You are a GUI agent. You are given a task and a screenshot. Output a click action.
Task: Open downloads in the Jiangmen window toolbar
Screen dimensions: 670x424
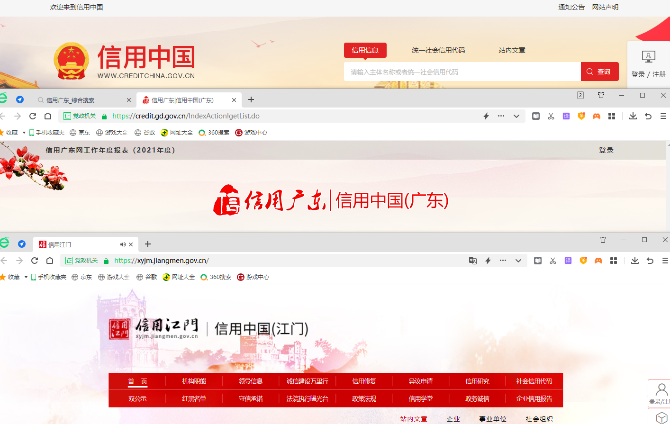coord(635,261)
